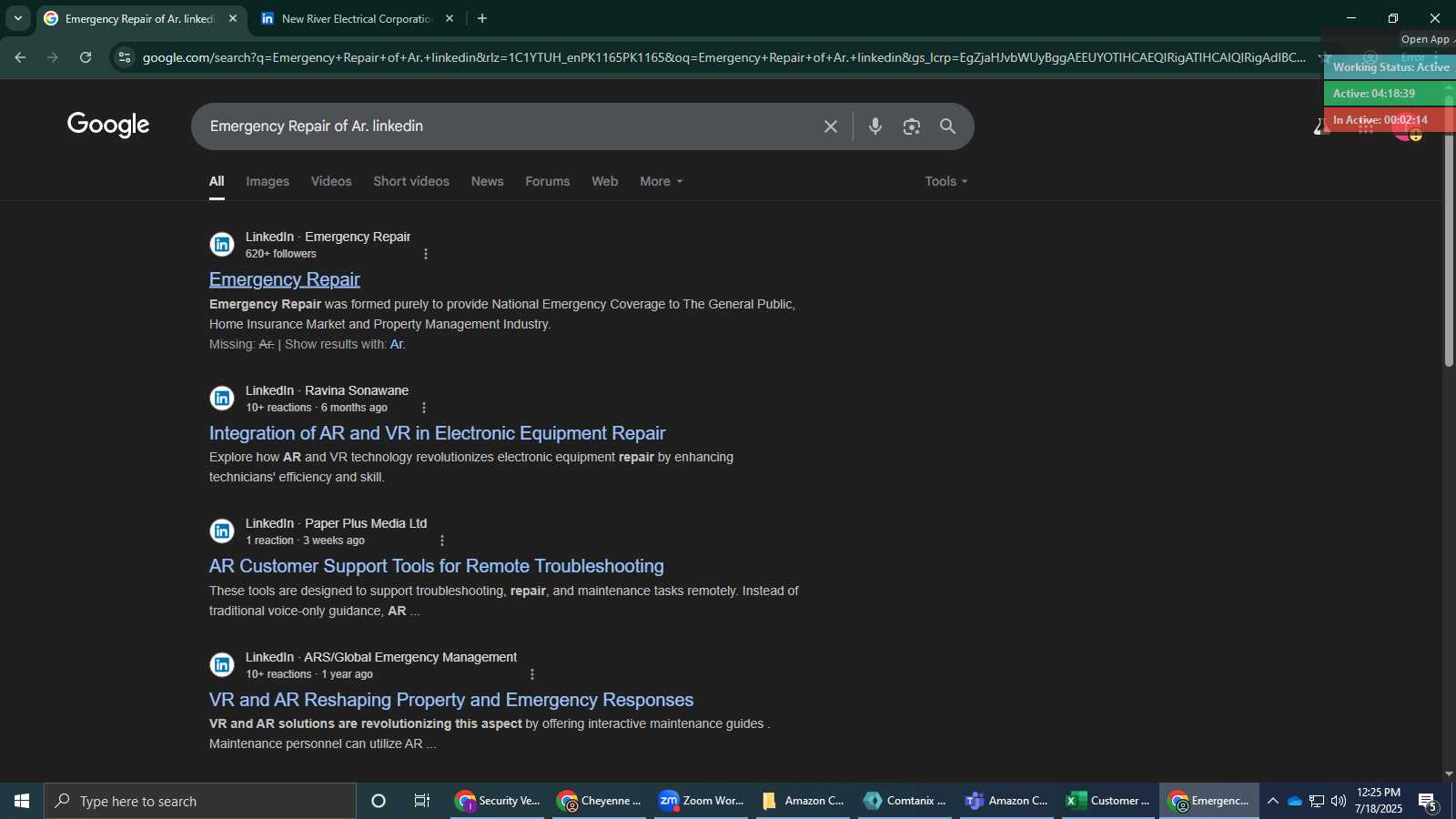Screen dimensions: 1456x819
Task: Select the All results tab
Action: [x=217, y=181]
